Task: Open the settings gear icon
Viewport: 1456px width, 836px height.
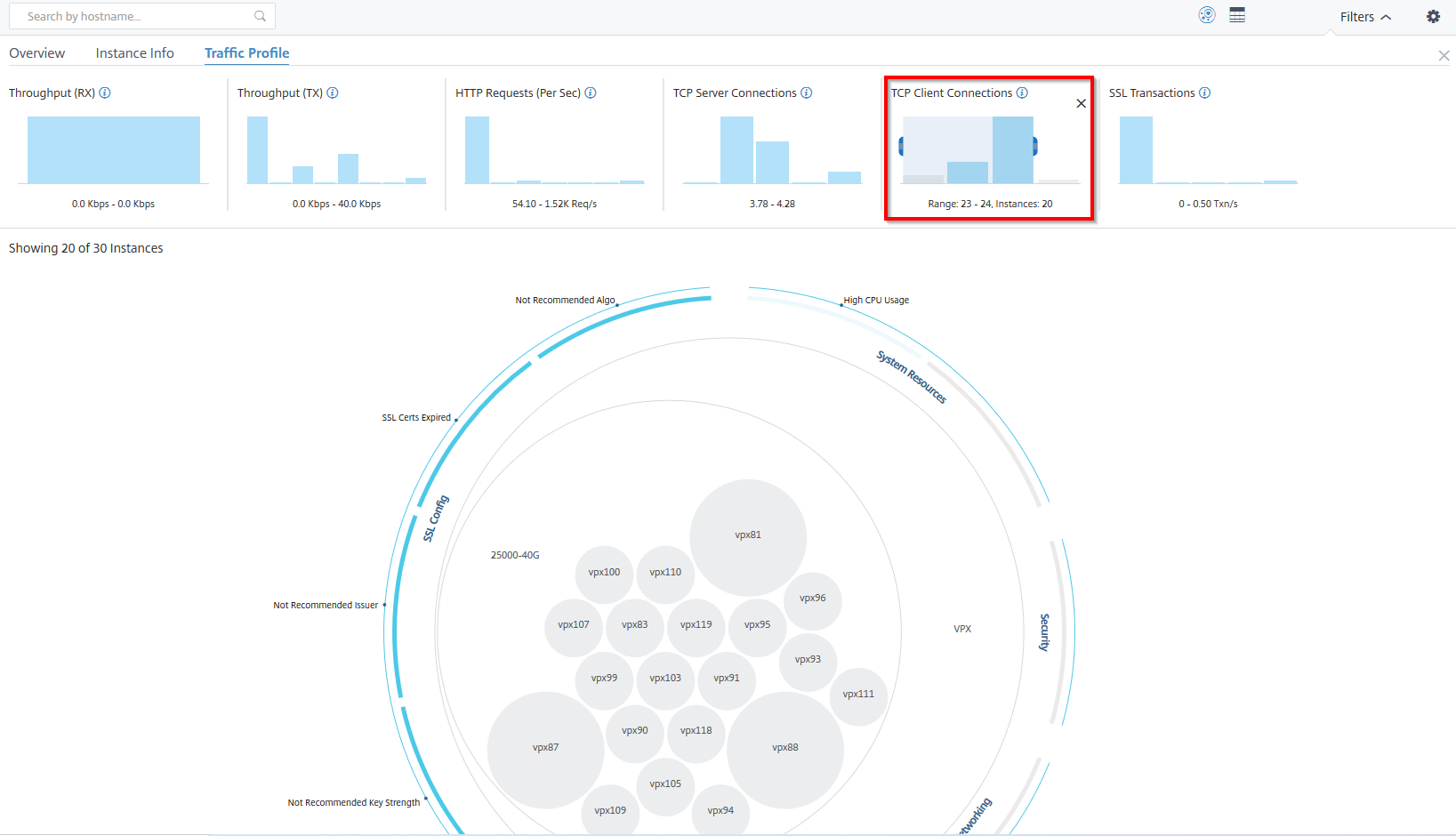Action: [1434, 16]
